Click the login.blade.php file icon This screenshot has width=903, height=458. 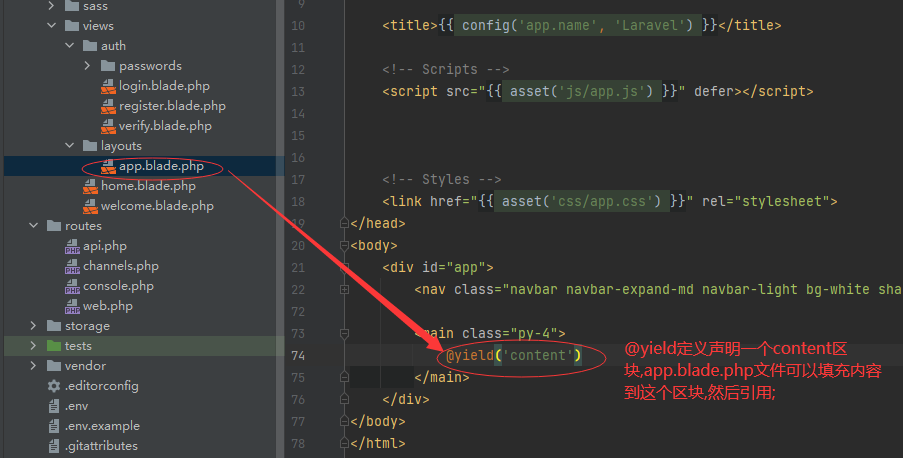click(x=108, y=86)
